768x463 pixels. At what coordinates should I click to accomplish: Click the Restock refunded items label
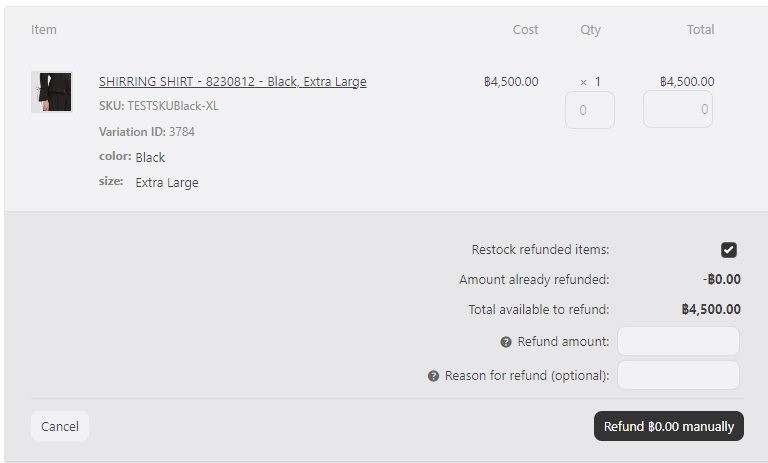[x=540, y=250]
